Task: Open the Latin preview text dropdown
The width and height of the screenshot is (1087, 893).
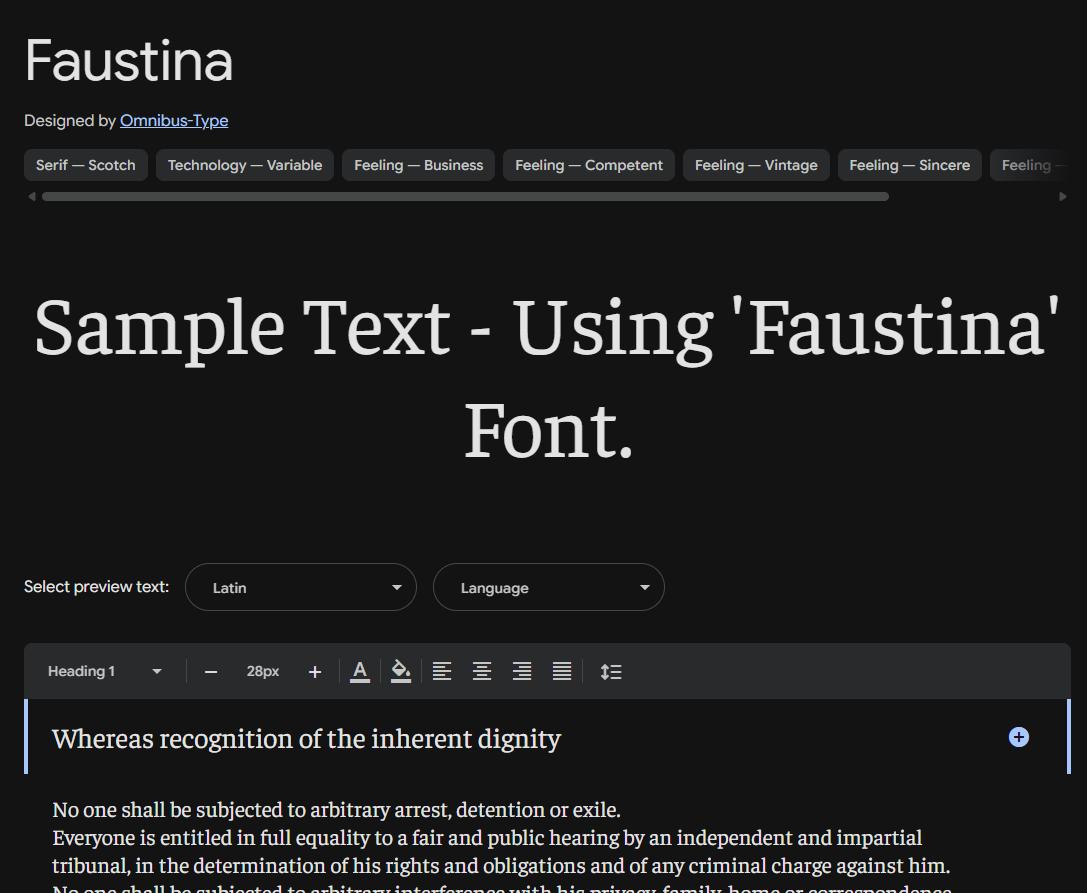Action: tap(301, 587)
